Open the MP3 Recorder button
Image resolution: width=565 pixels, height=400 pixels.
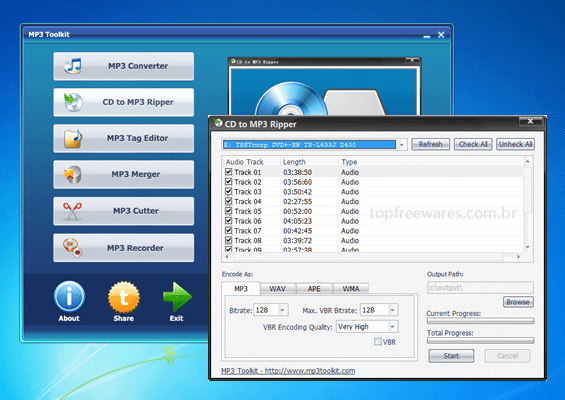(124, 248)
